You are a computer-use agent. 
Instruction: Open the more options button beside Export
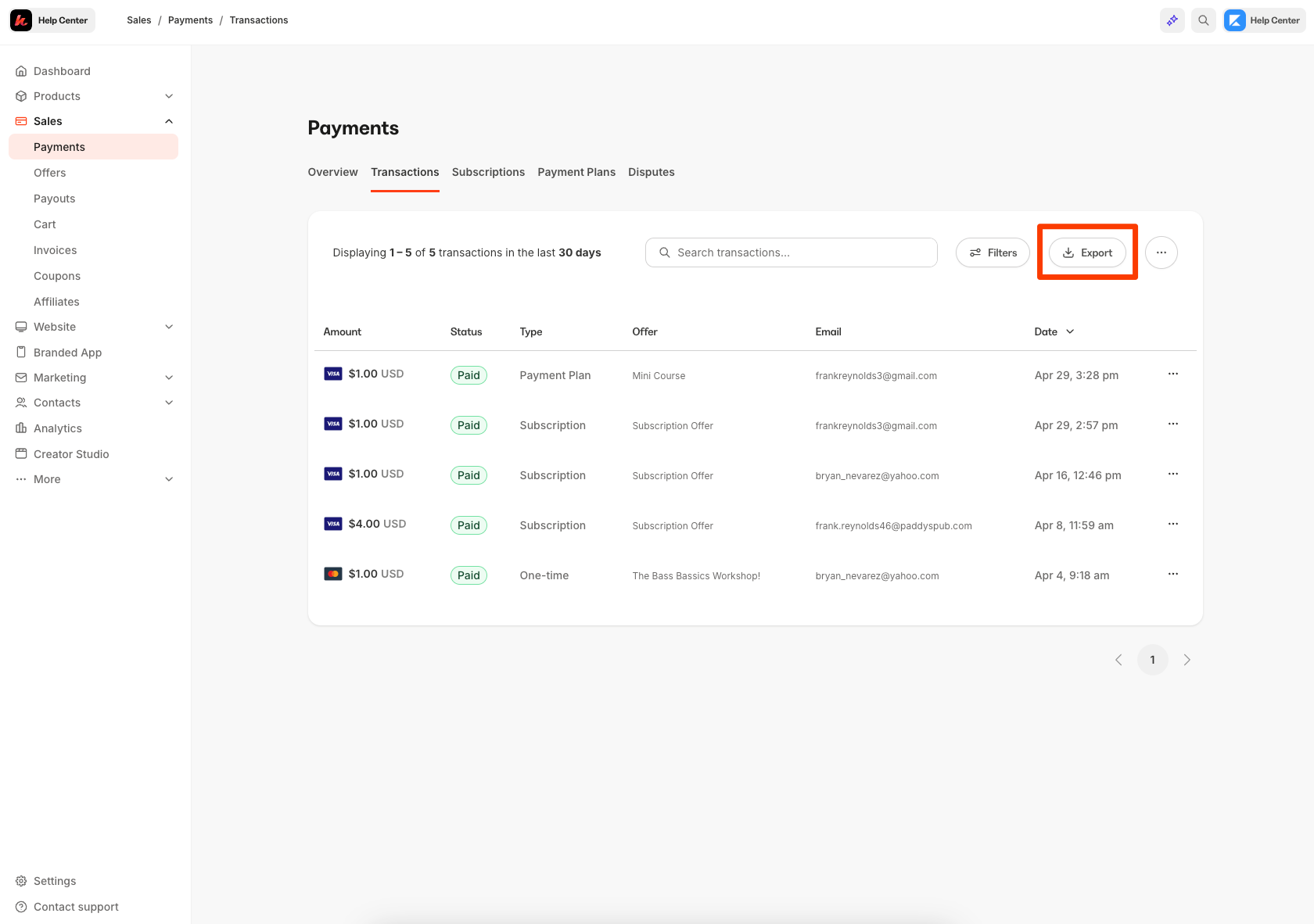tap(1161, 252)
